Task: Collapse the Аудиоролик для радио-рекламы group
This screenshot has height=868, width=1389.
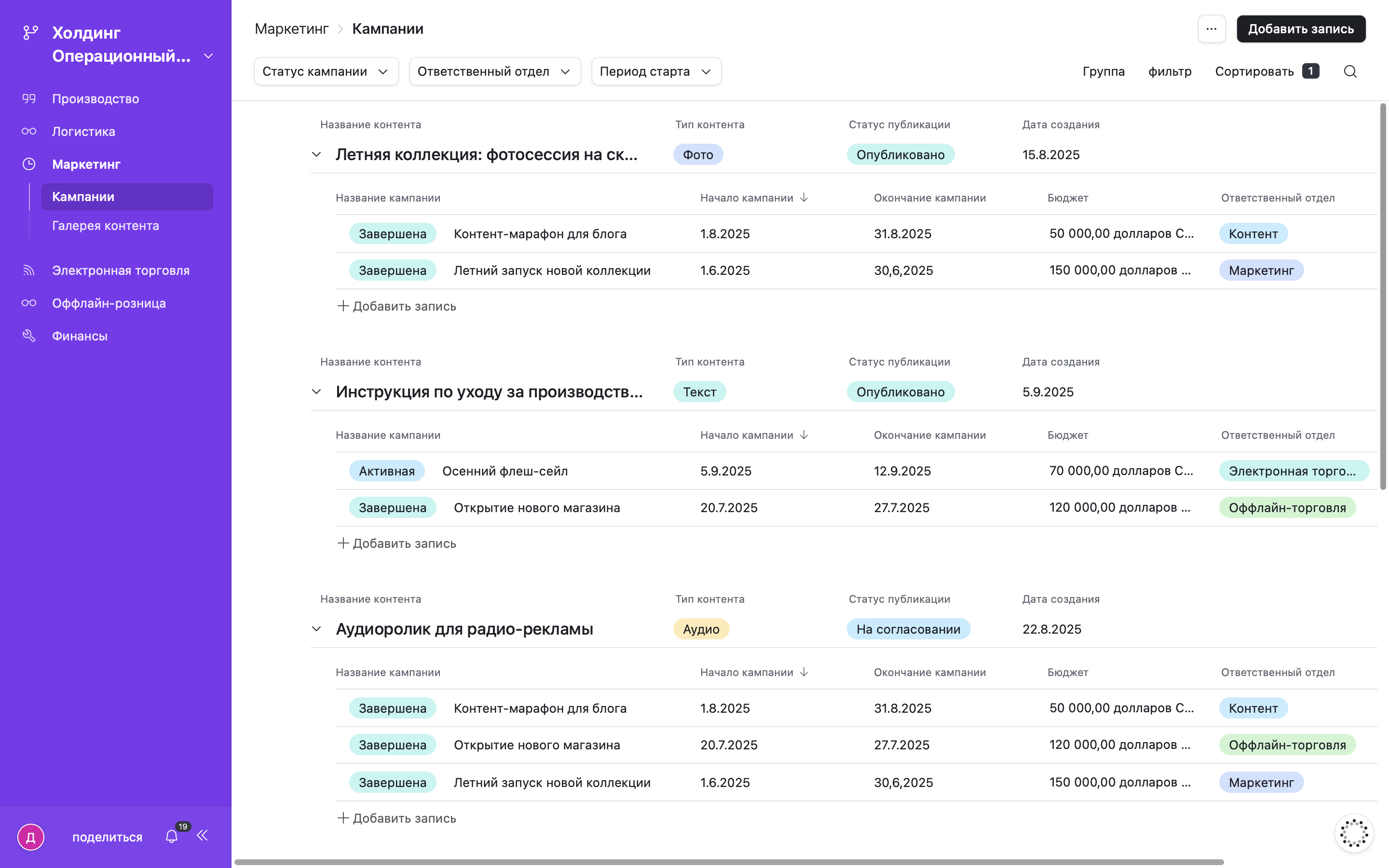Action: point(316,629)
